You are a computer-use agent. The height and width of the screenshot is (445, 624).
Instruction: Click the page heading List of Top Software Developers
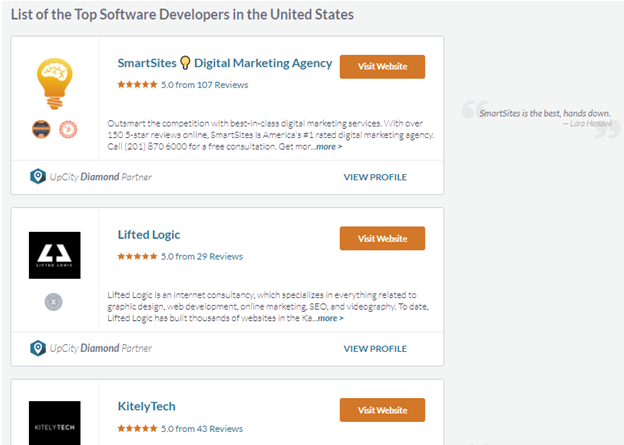182,15
